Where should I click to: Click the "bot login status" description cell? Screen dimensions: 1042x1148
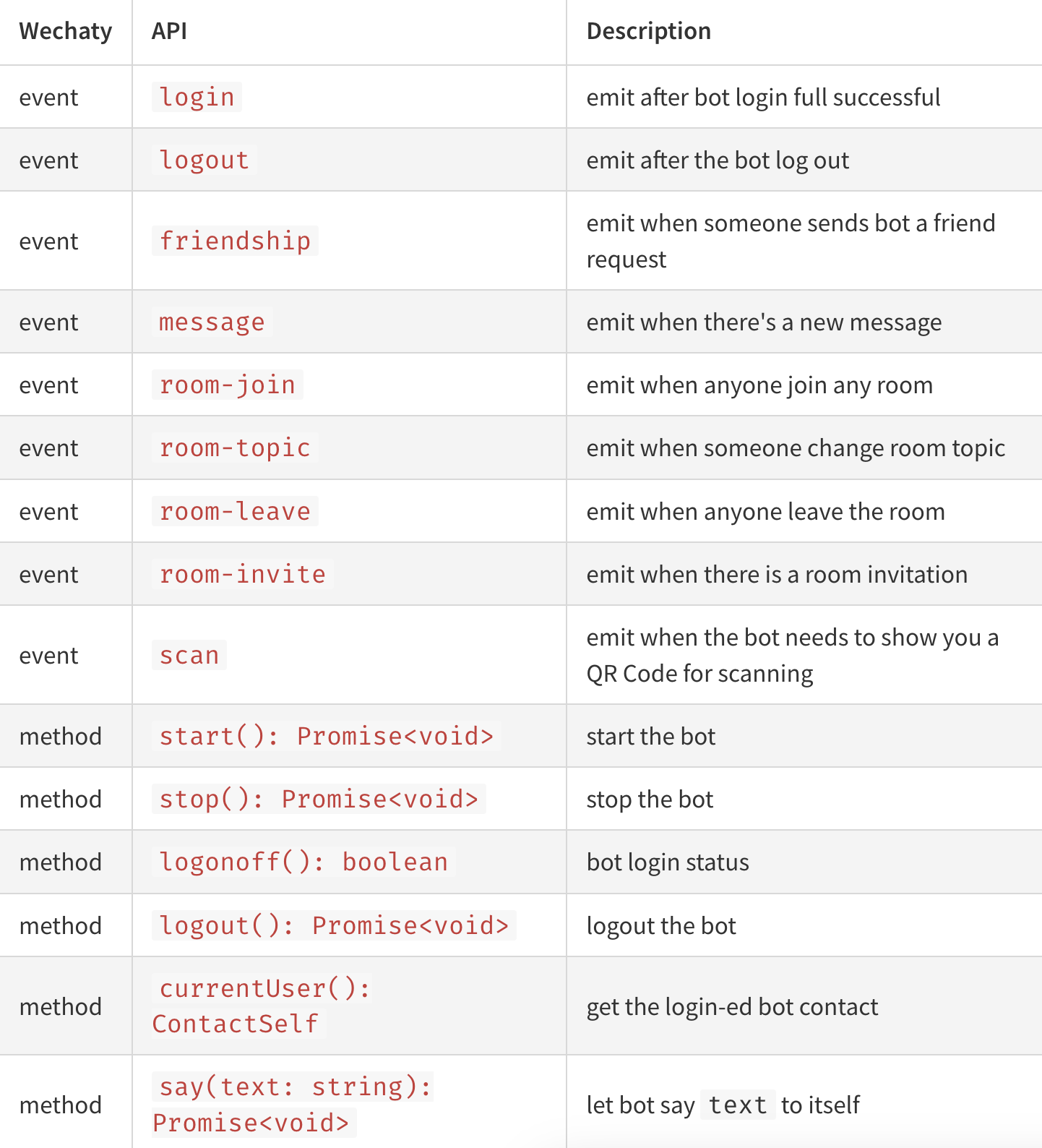(668, 862)
